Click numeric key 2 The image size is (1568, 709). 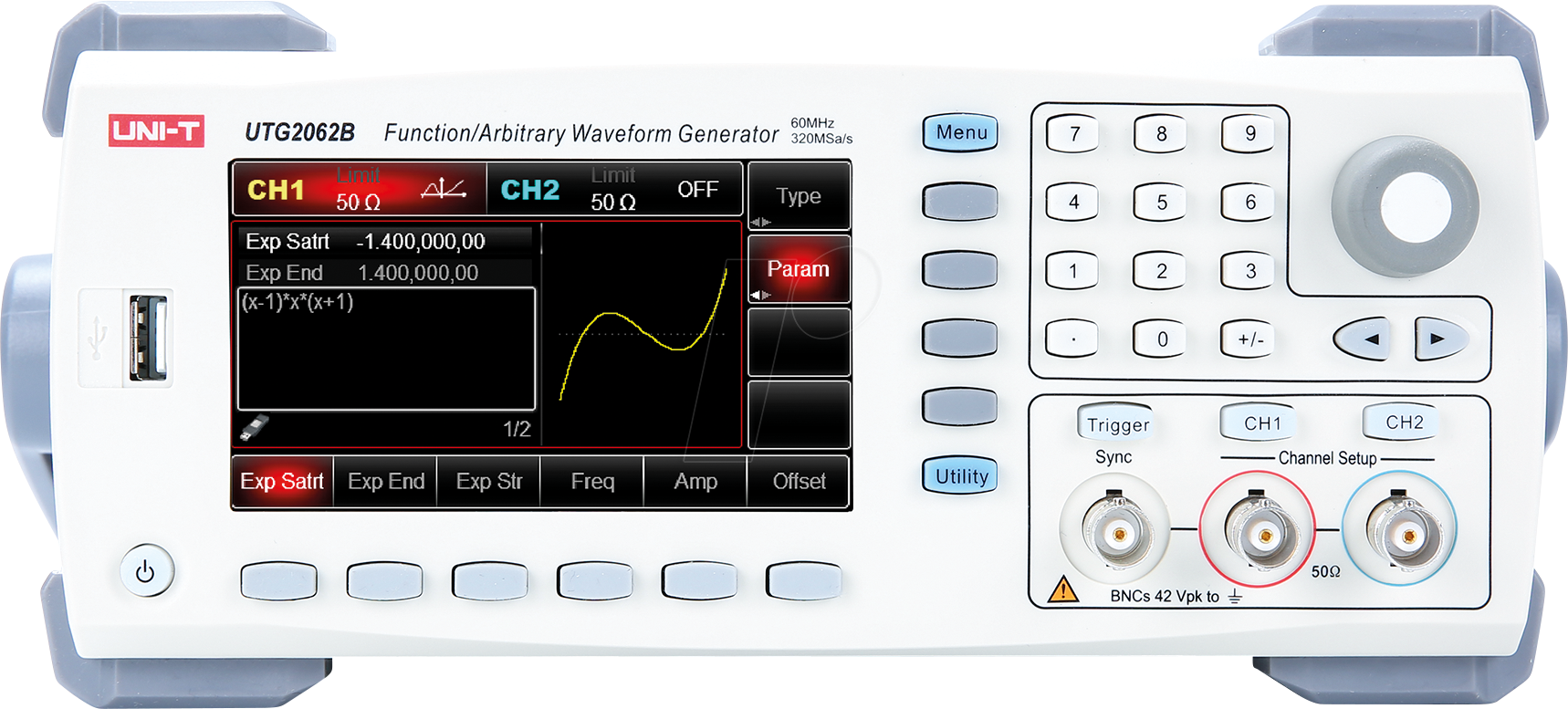coord(1160,271)
